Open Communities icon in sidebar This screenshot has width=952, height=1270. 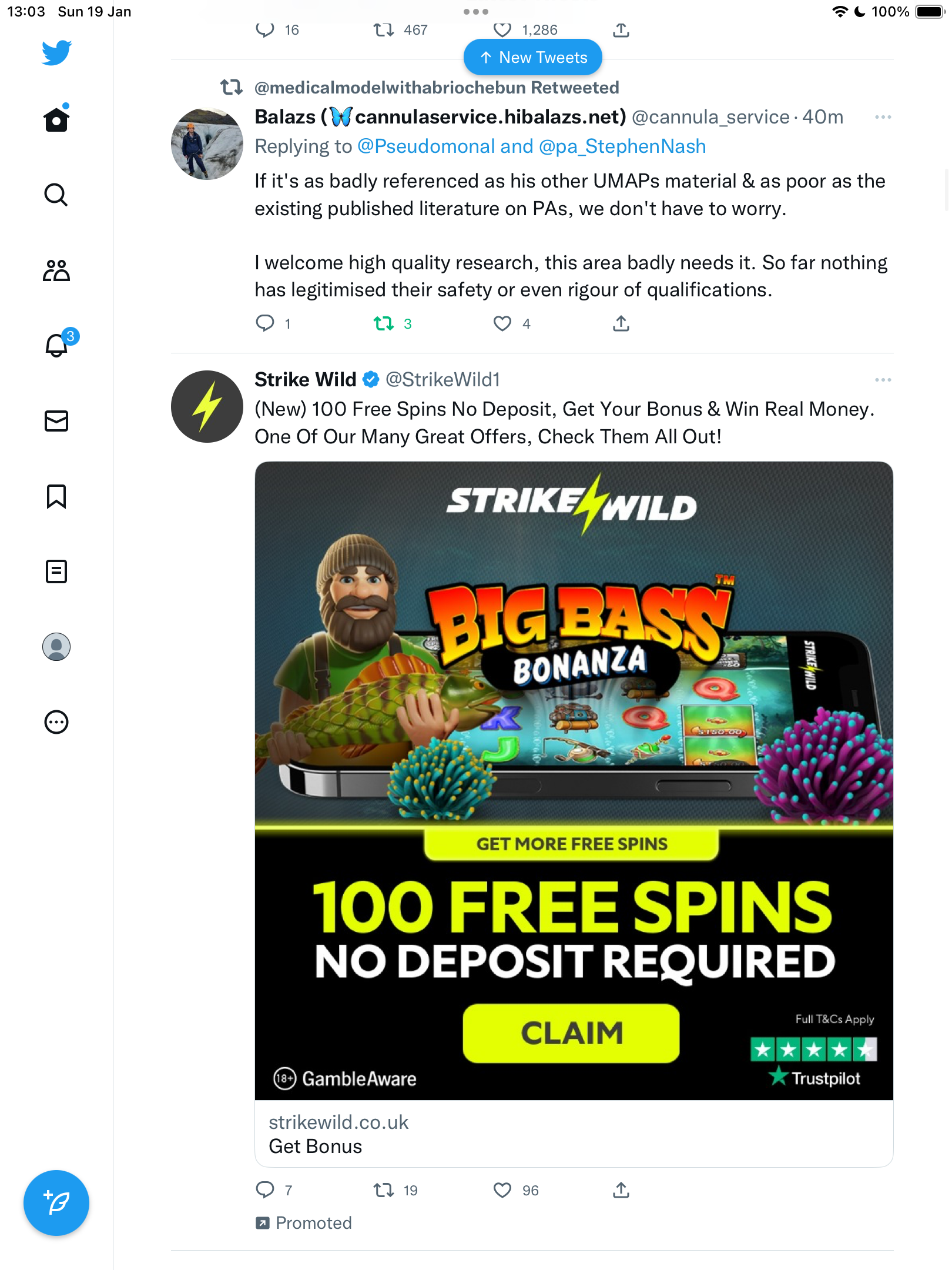pos(56,270)
